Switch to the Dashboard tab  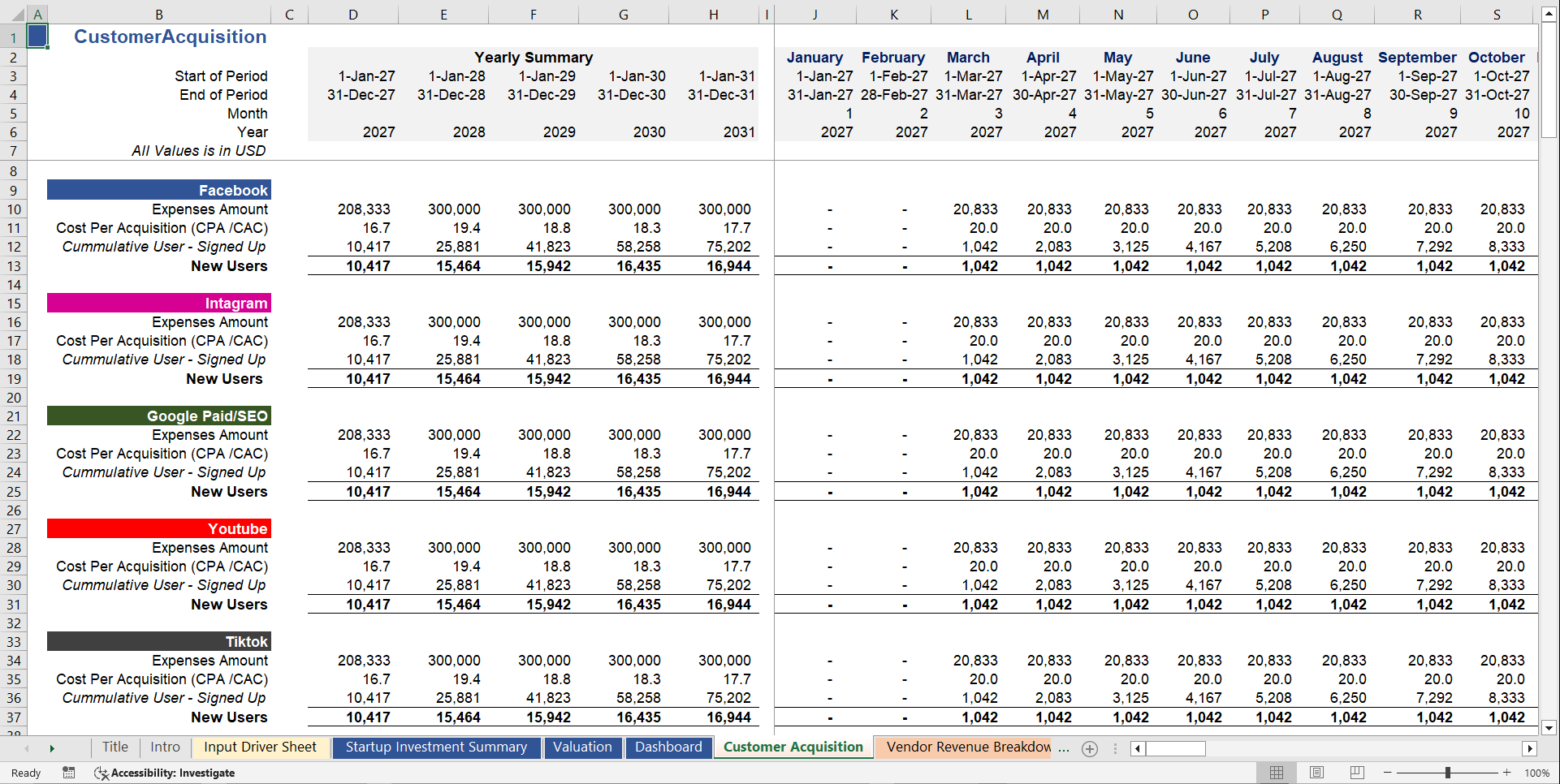tap(668, 747)
